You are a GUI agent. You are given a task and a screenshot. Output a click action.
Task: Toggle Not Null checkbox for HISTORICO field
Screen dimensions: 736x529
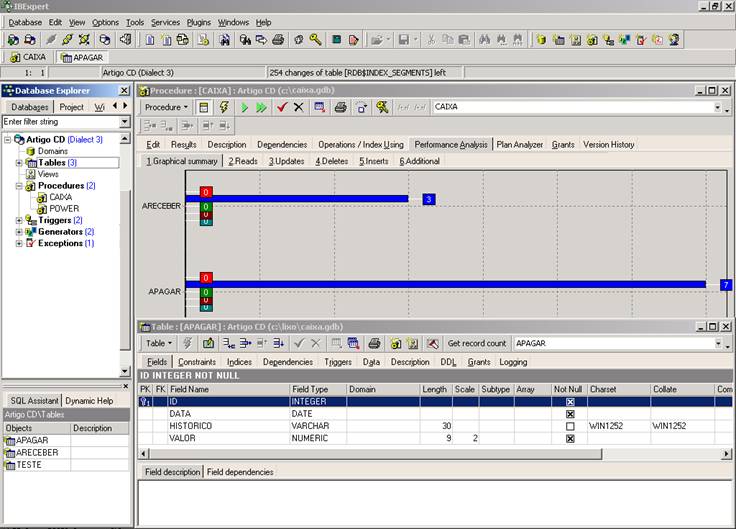pos(570,426)
